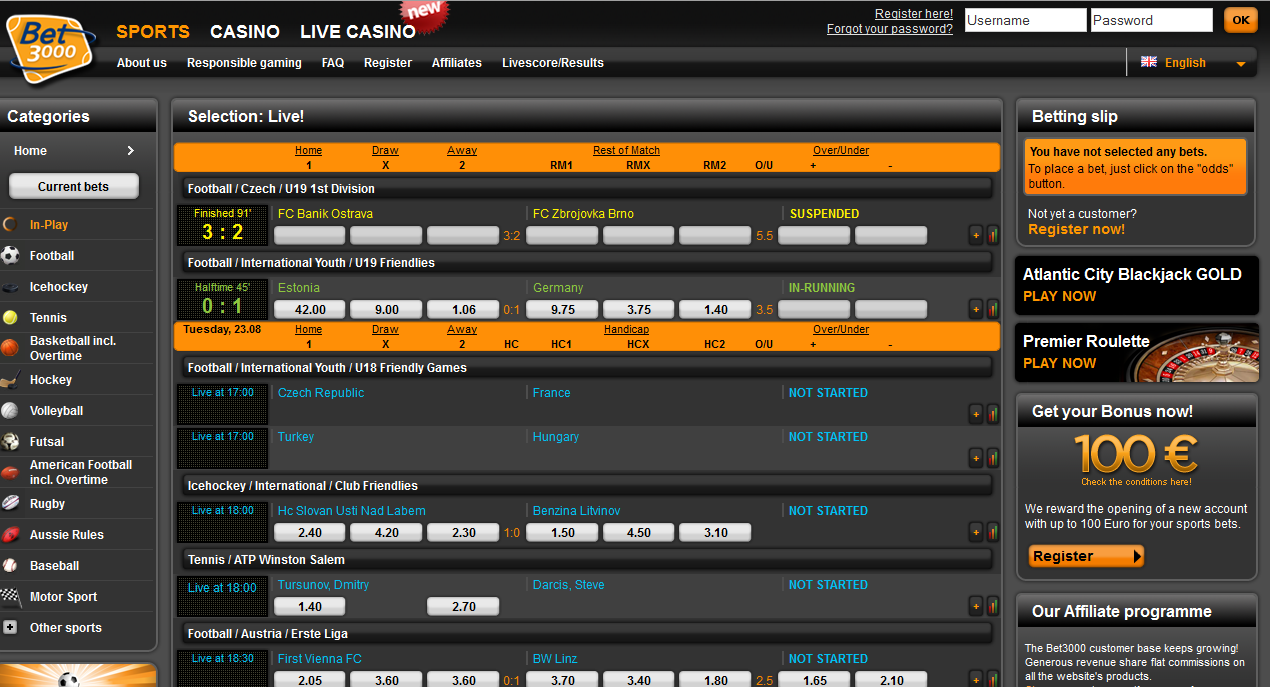Screen dimensions: 1270x687
Task: Open About us menu item
Action: [x=142, y=63]
